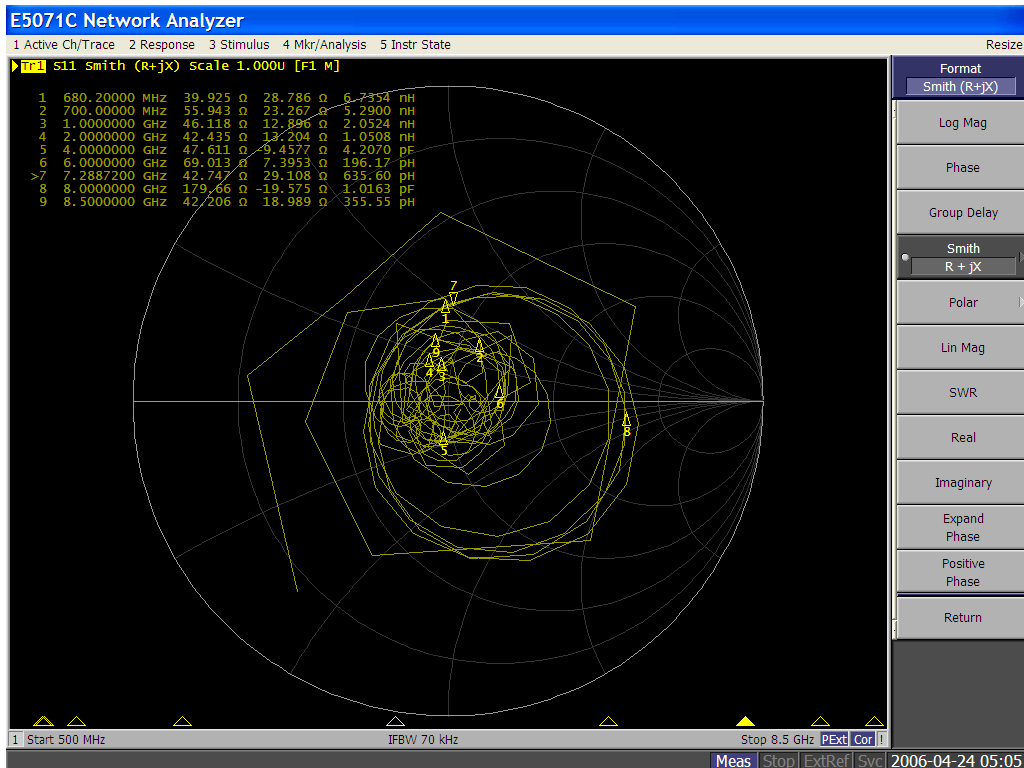Click the PExt status indicator

[x=834, y=739]
